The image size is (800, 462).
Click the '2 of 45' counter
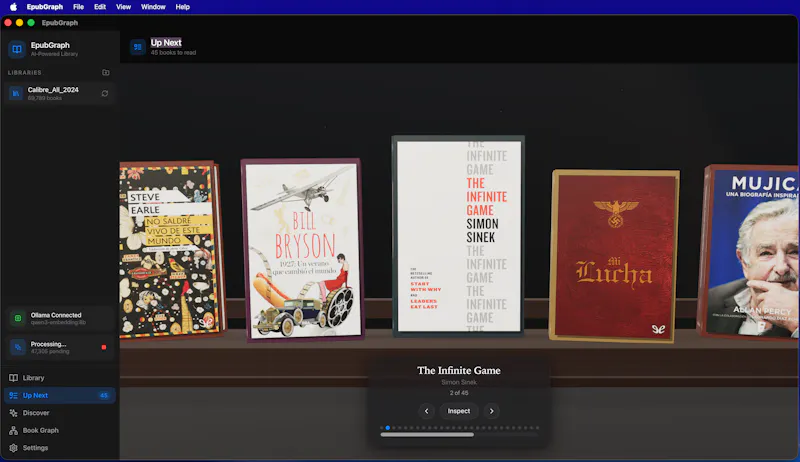[x=459, y=393]
